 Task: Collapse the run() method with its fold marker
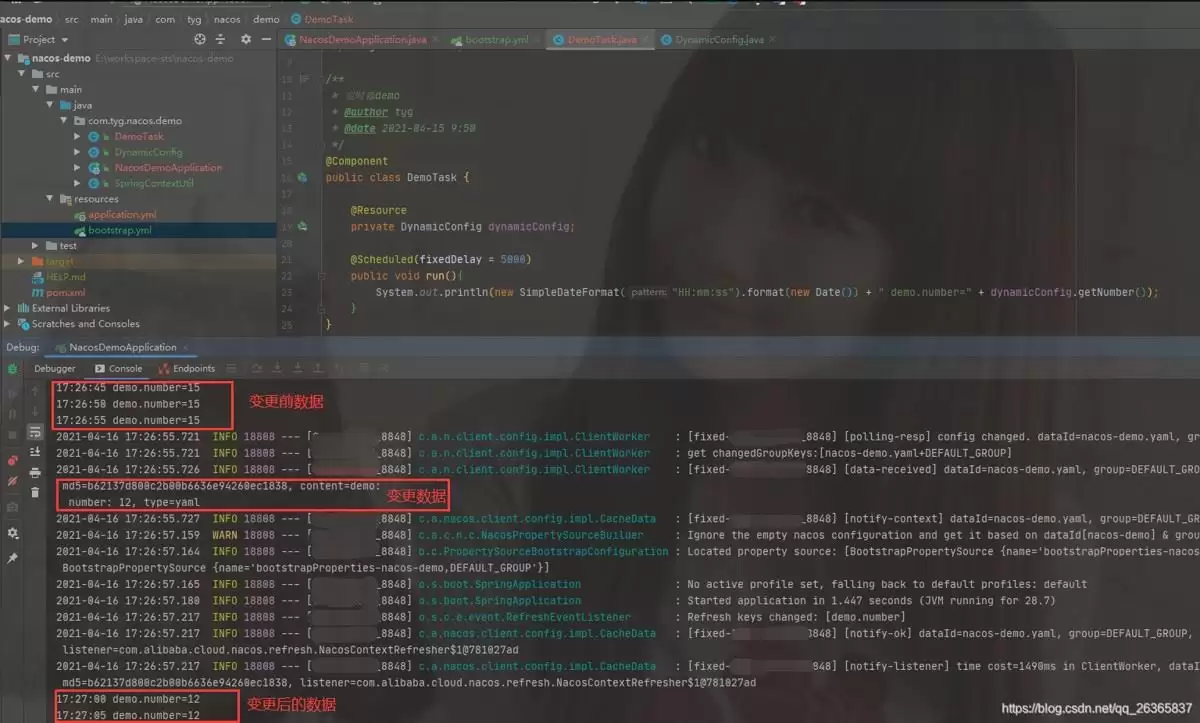point(322,276)
